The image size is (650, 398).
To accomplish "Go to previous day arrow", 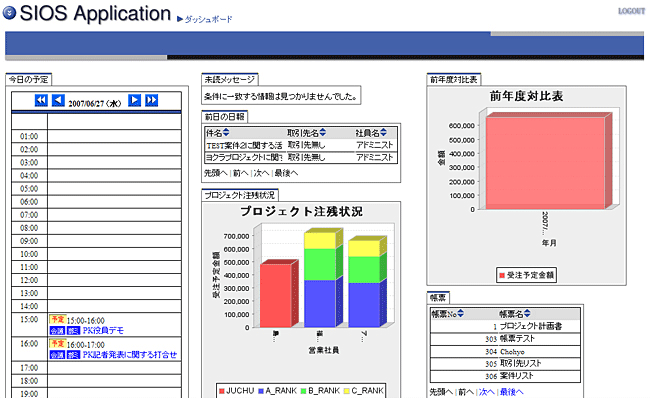I will coord(58,100).
